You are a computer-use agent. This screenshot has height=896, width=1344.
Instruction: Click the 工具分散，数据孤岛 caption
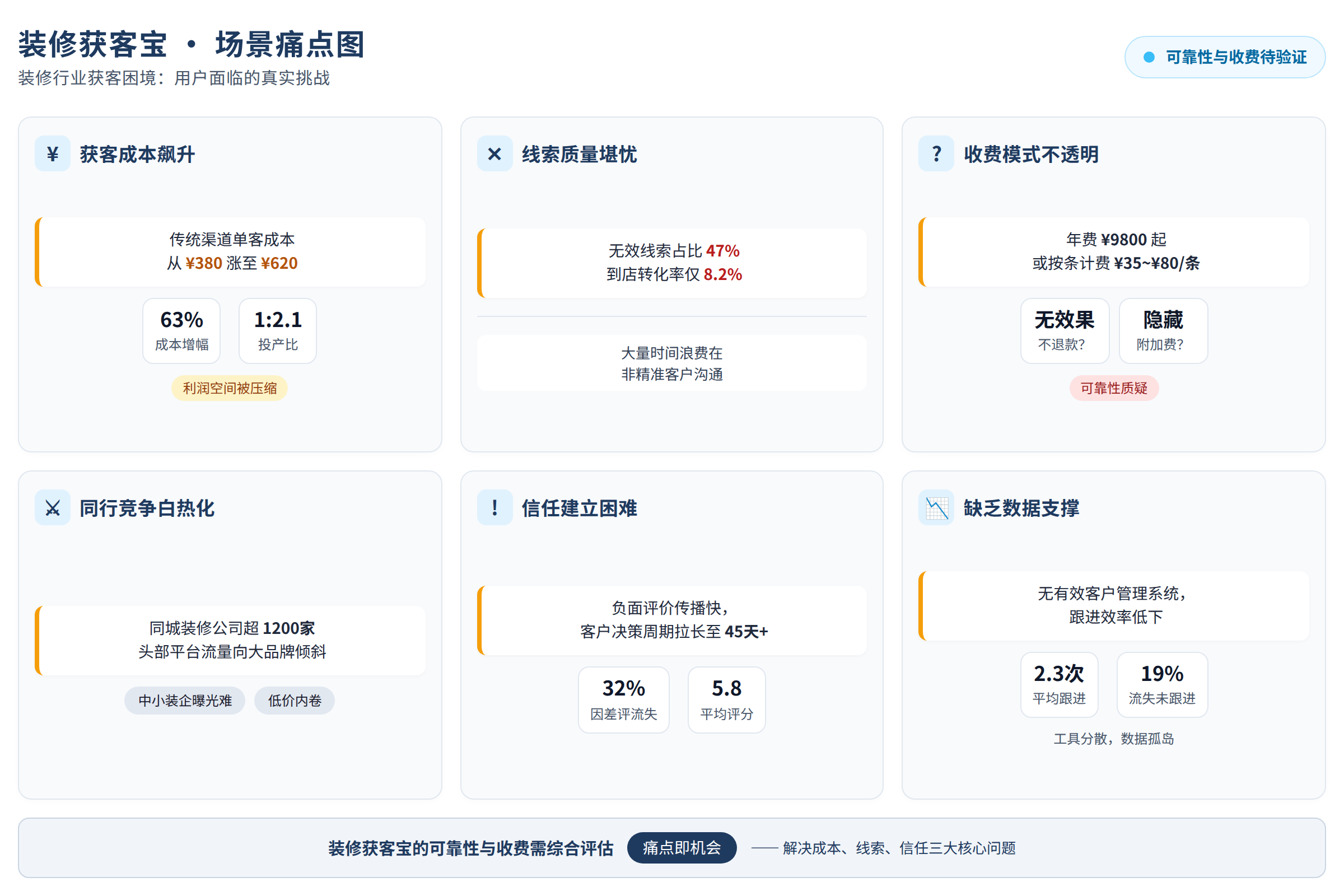tap(1114, 739)
